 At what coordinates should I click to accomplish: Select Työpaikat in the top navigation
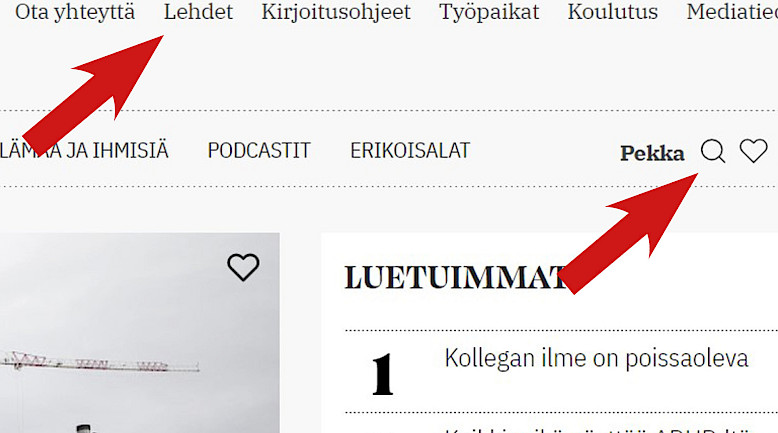(489, 12)
